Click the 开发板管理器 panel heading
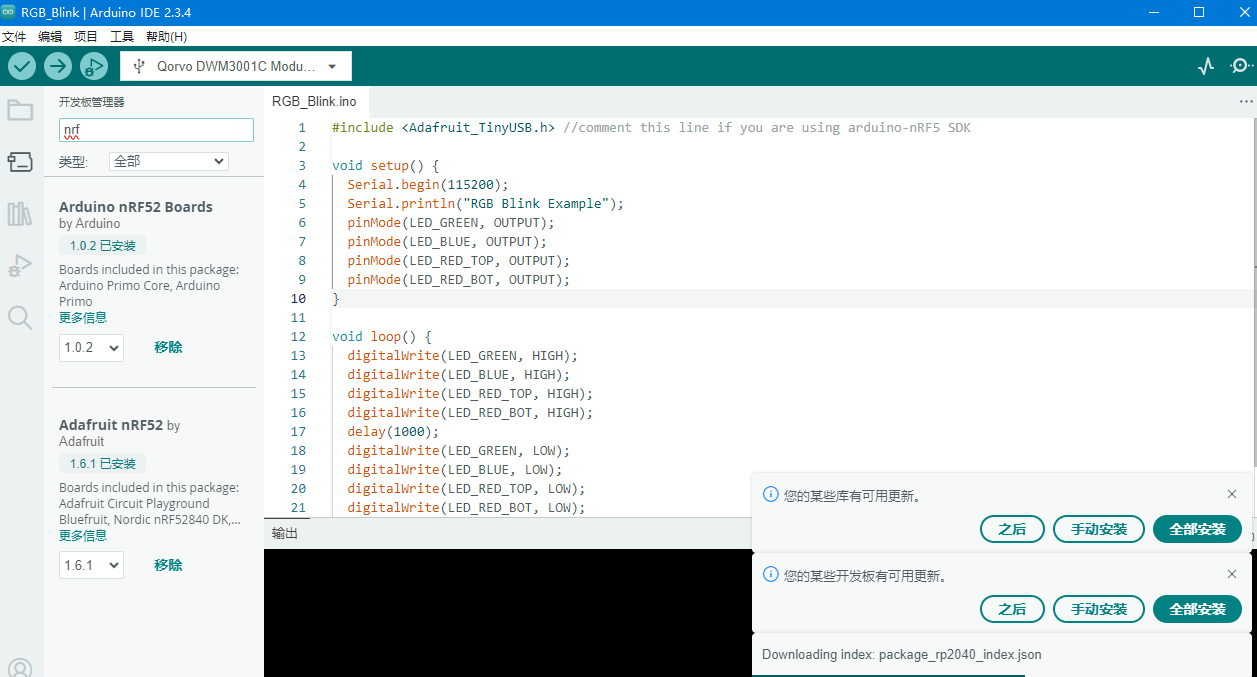Image resolution: width=1257 pixels, height=677 pixels. [x=92, y=102]
